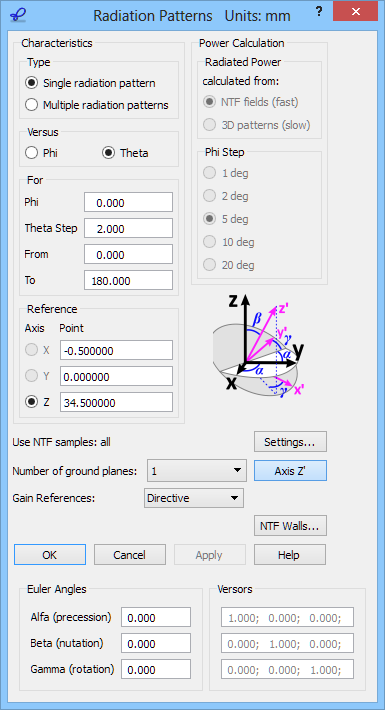Click the 'Gain References:' label

[x=53, y=498]
